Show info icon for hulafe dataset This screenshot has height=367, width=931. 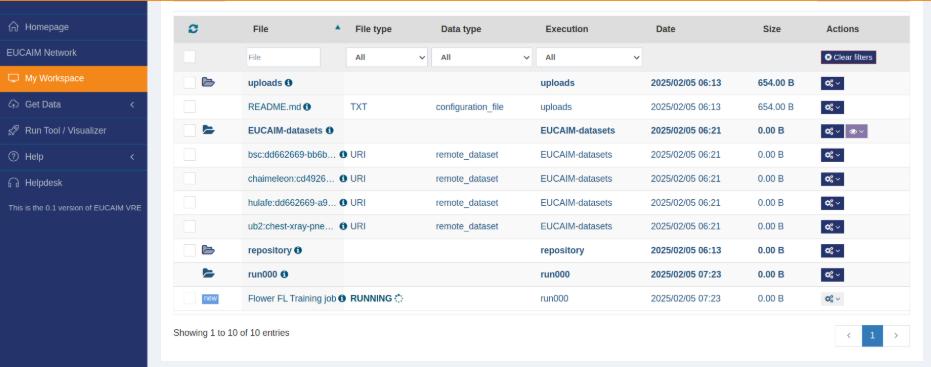[343, 203]
